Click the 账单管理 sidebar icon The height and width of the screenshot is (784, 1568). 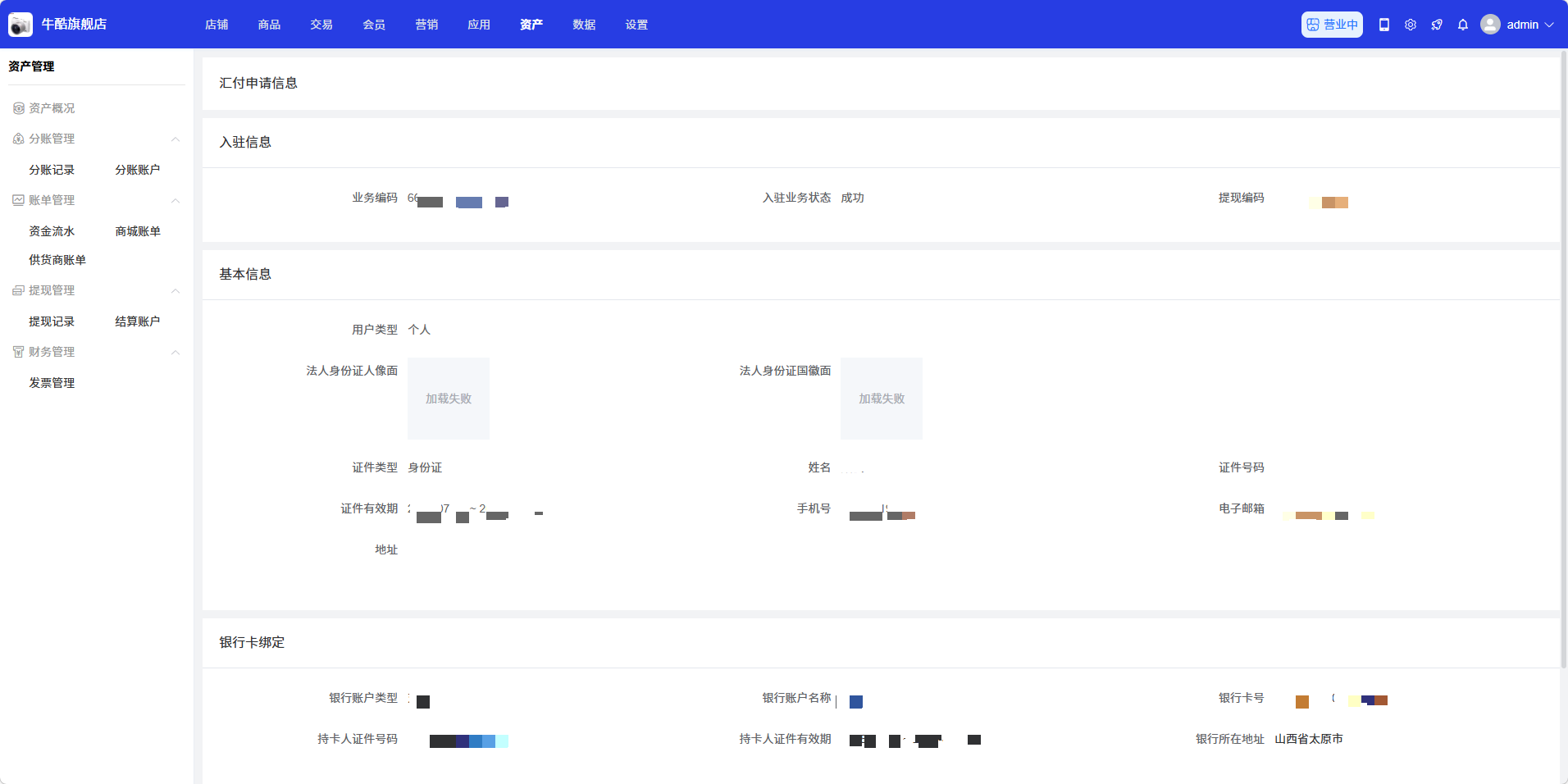point(18,200)
